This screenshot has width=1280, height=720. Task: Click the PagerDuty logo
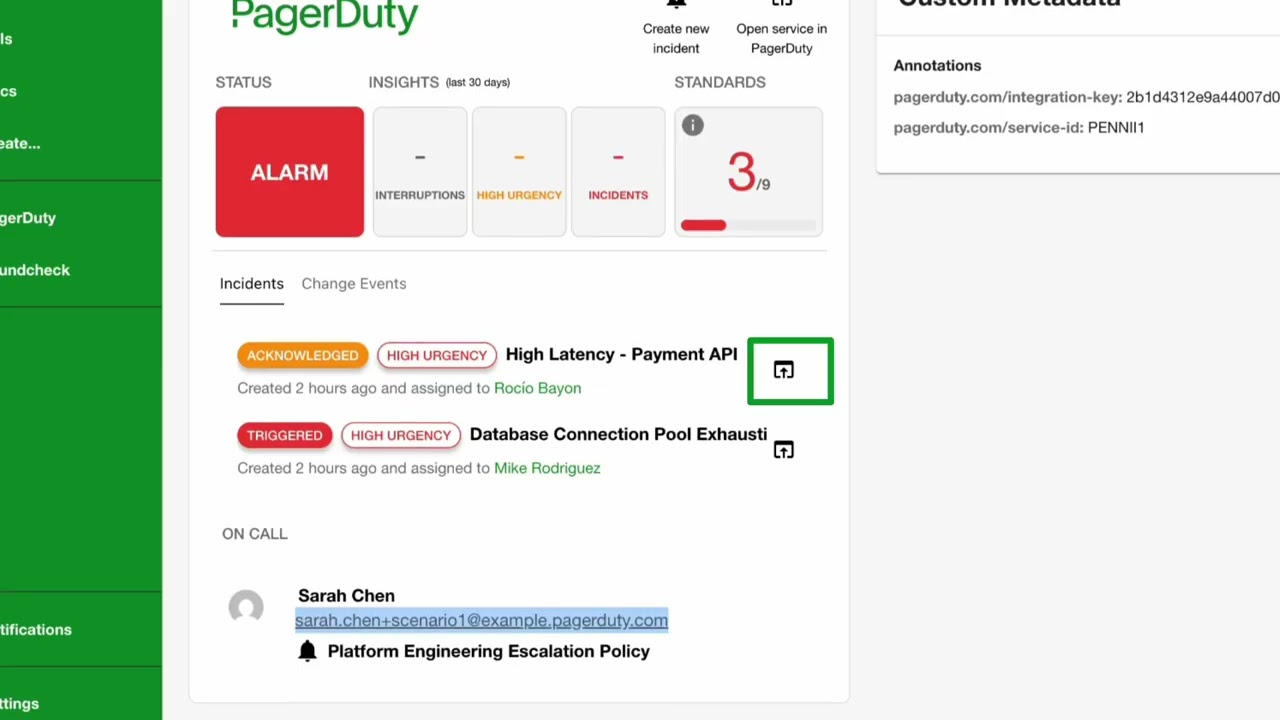324,17
